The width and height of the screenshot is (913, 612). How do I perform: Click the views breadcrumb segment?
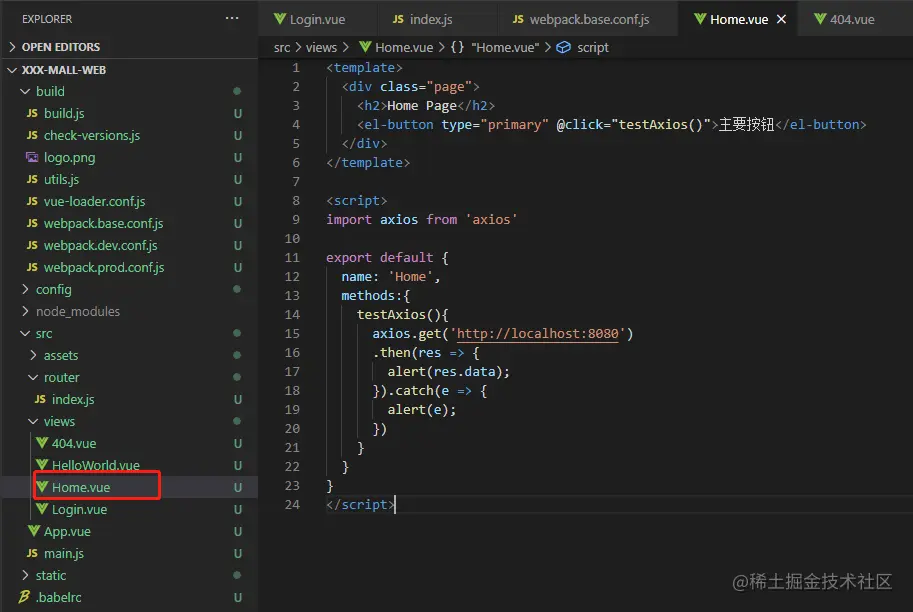point(321,47)
